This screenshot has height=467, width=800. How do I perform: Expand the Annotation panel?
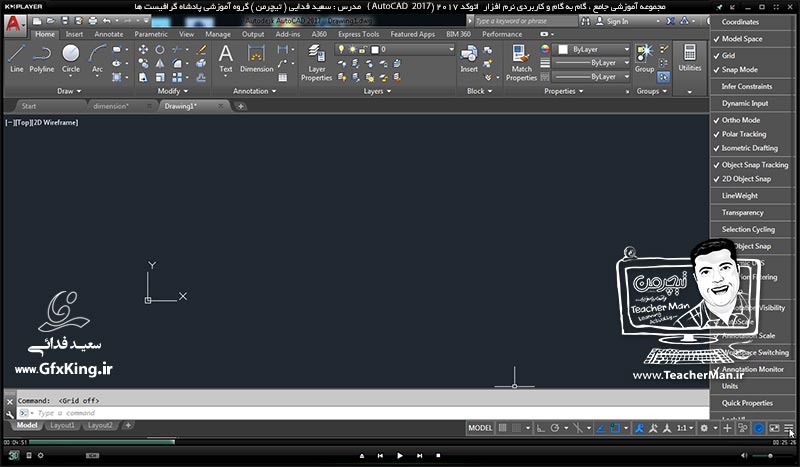click(254, 91)
